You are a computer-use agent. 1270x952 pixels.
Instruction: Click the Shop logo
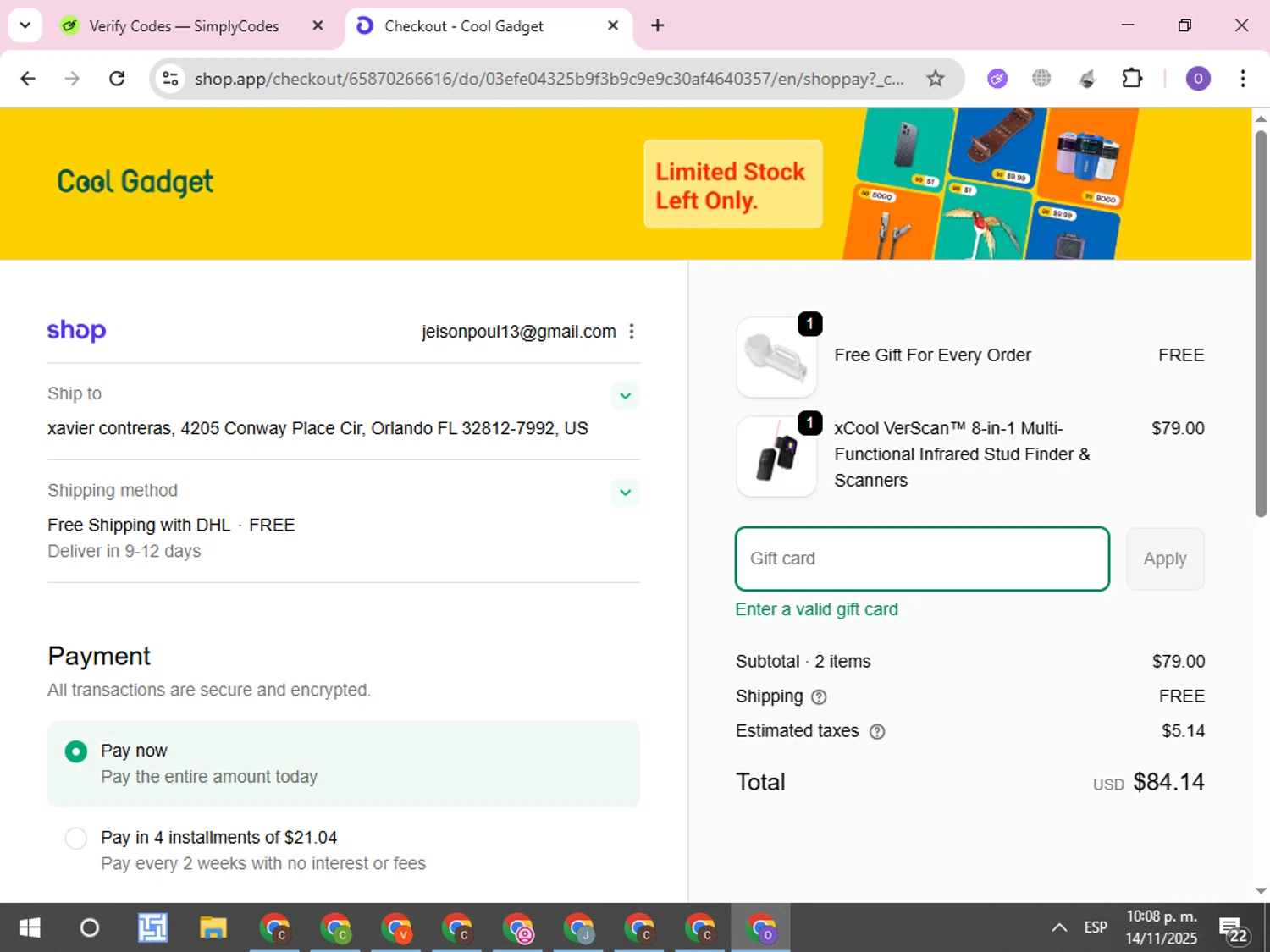click(x=76, y=330)
